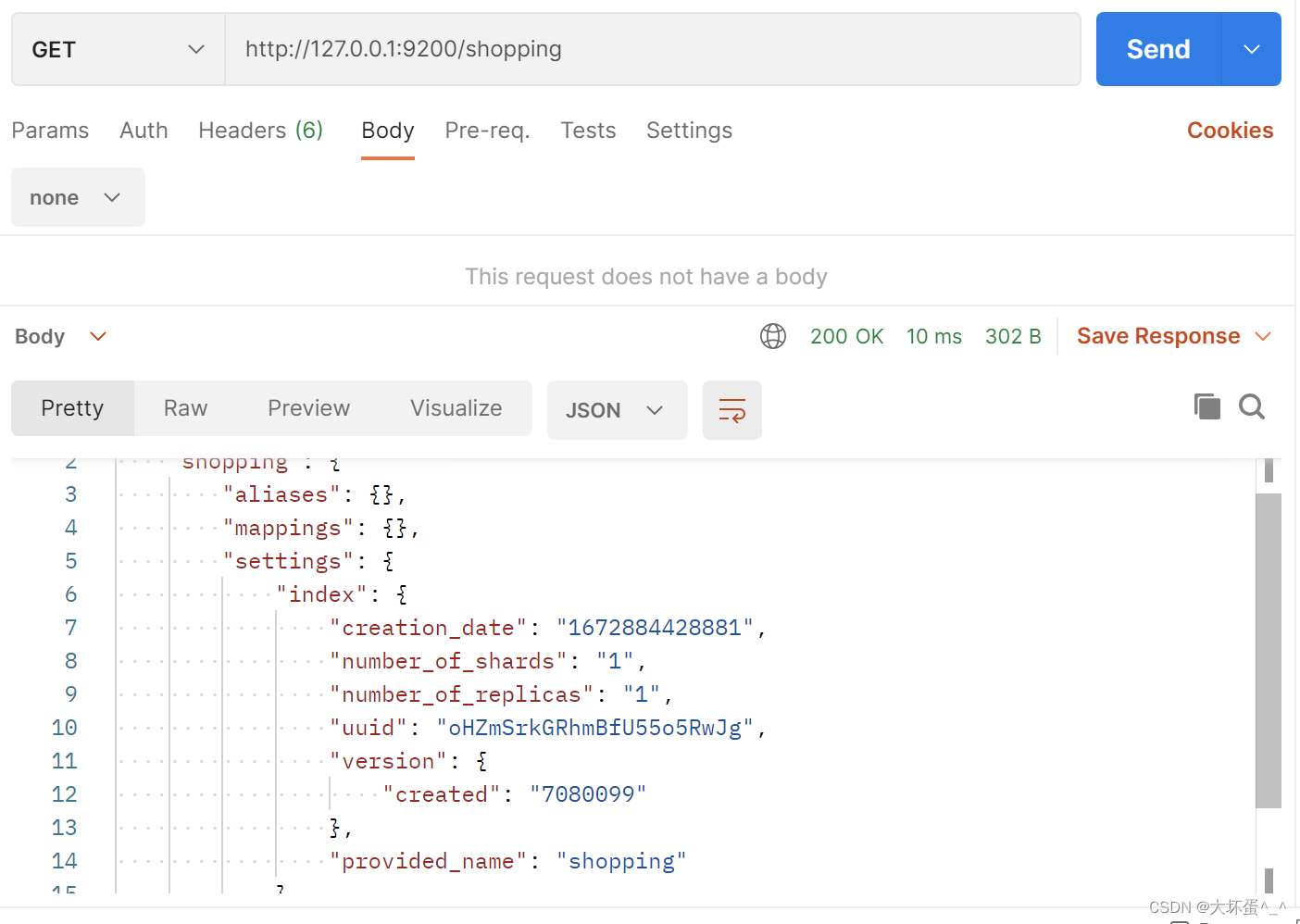The image size is (1300, 924).
Task: Select the request Body tab
Action: [388, 131]
